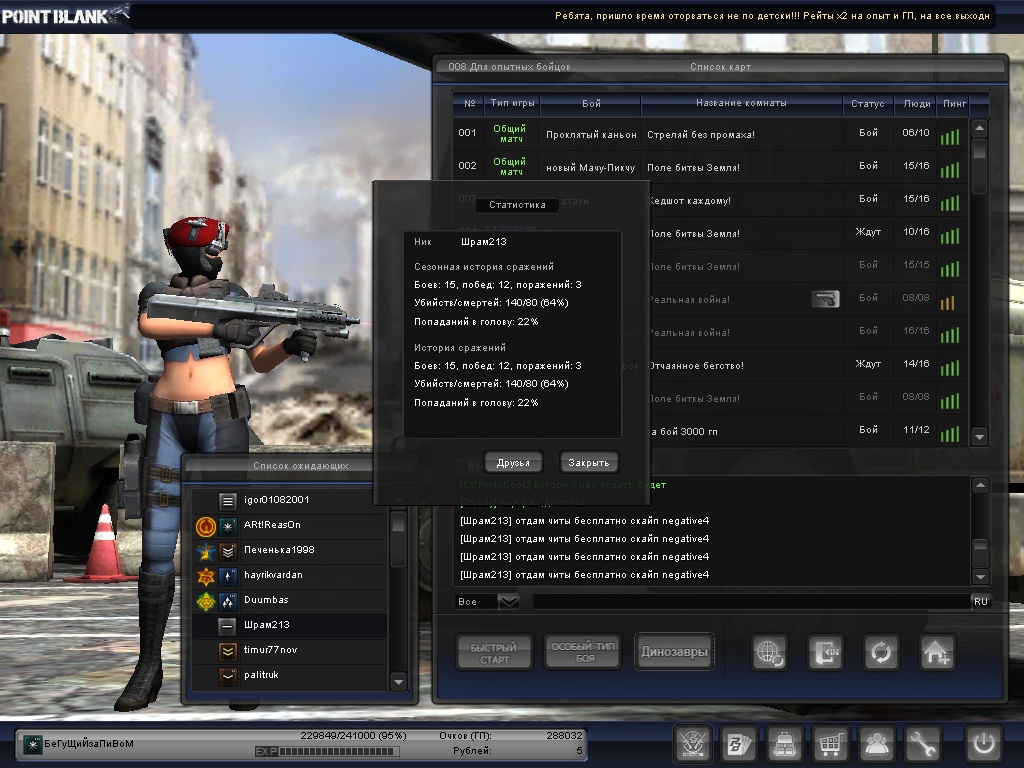Click the circular arrows refresh icon
1024x768 pixels.
click(881, 652)
